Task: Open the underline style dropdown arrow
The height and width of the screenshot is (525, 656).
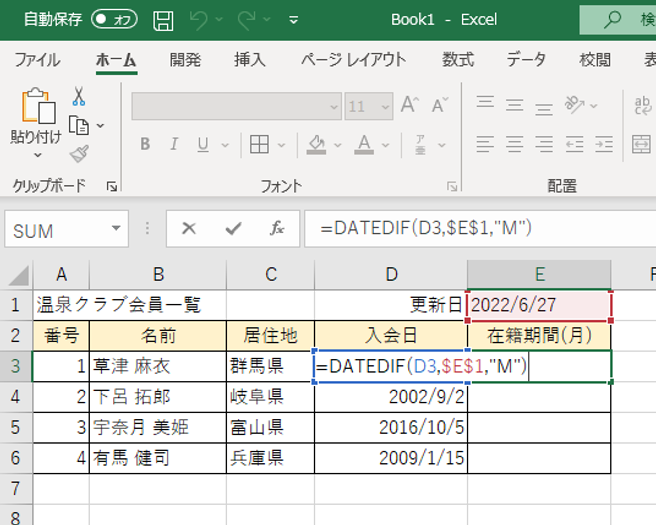Action: 225,145
